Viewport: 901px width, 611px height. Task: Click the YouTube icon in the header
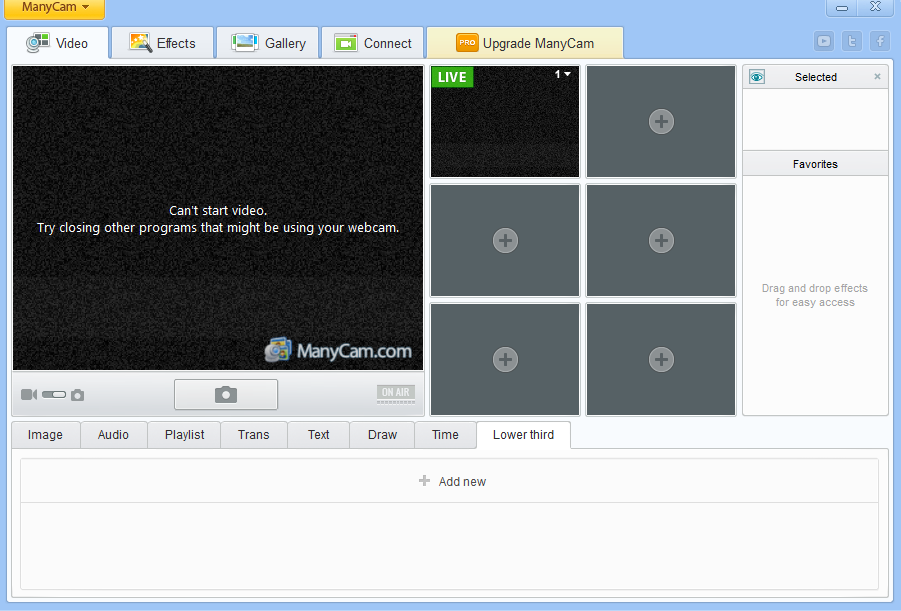823,41
